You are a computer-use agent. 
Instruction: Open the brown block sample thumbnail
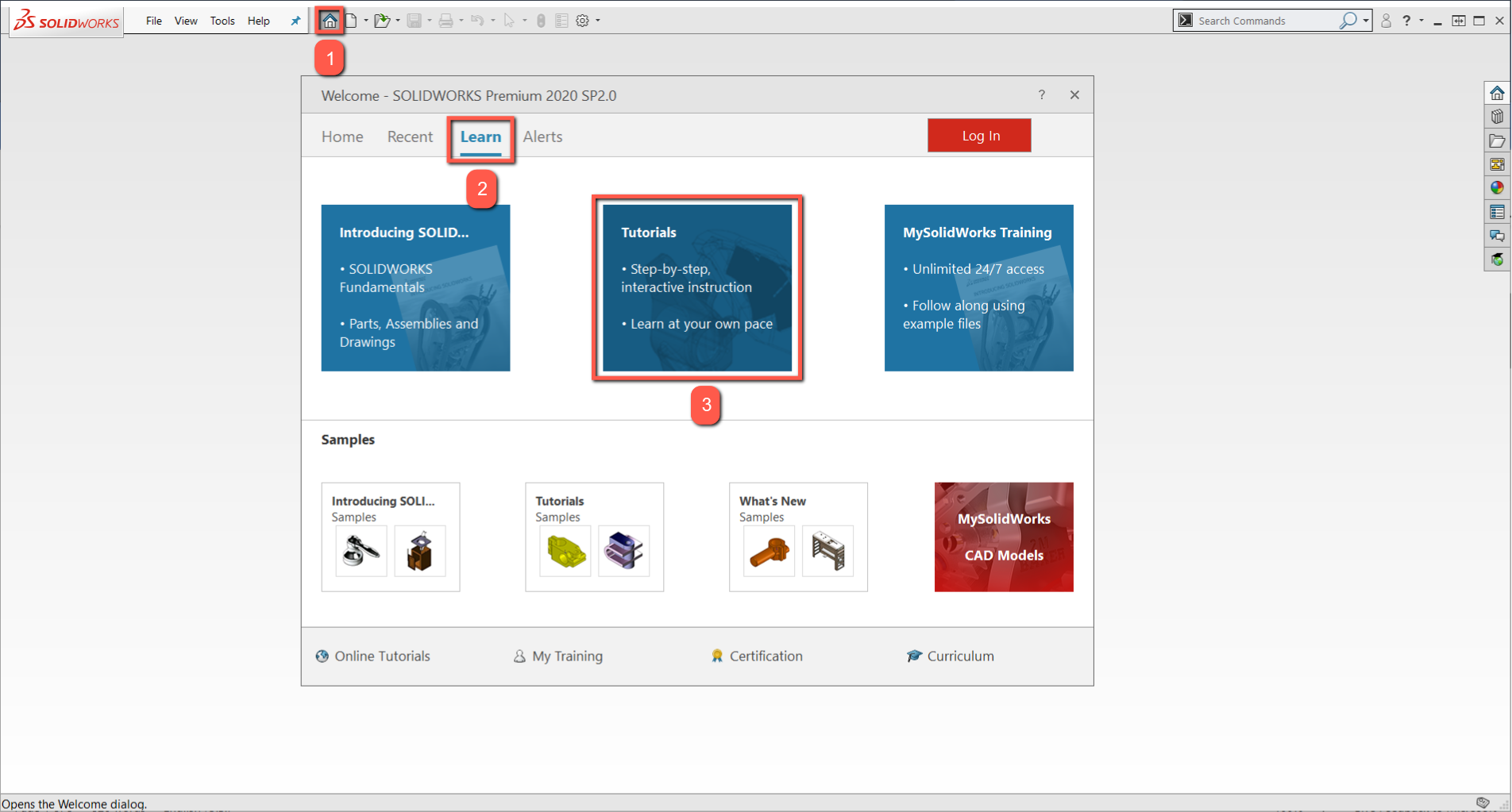point(420,550)
